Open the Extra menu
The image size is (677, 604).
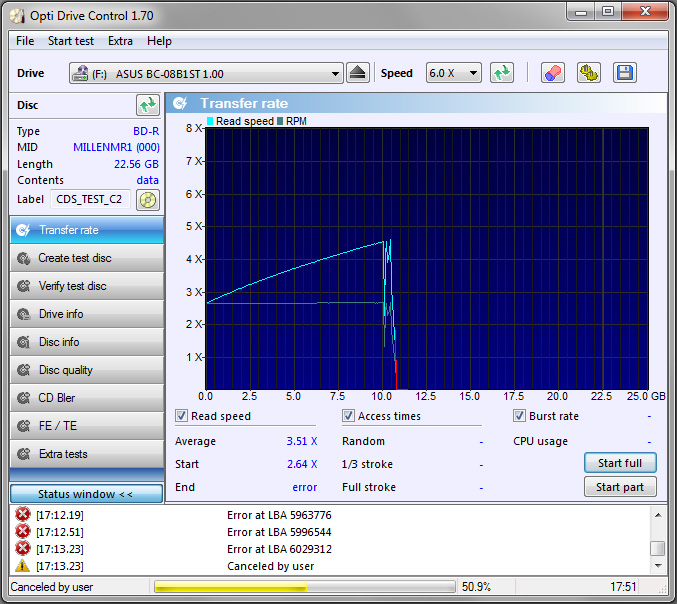[120, 41]
